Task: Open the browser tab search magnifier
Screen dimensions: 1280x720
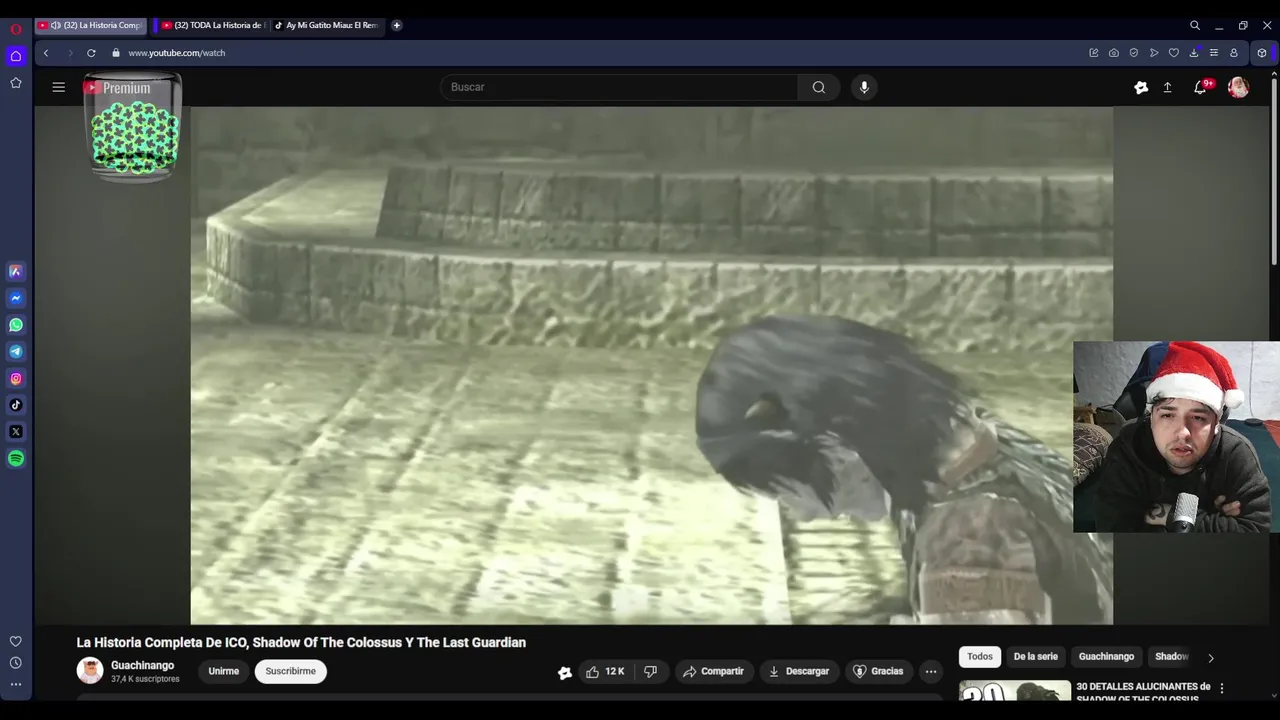Action: (1195, 25)
